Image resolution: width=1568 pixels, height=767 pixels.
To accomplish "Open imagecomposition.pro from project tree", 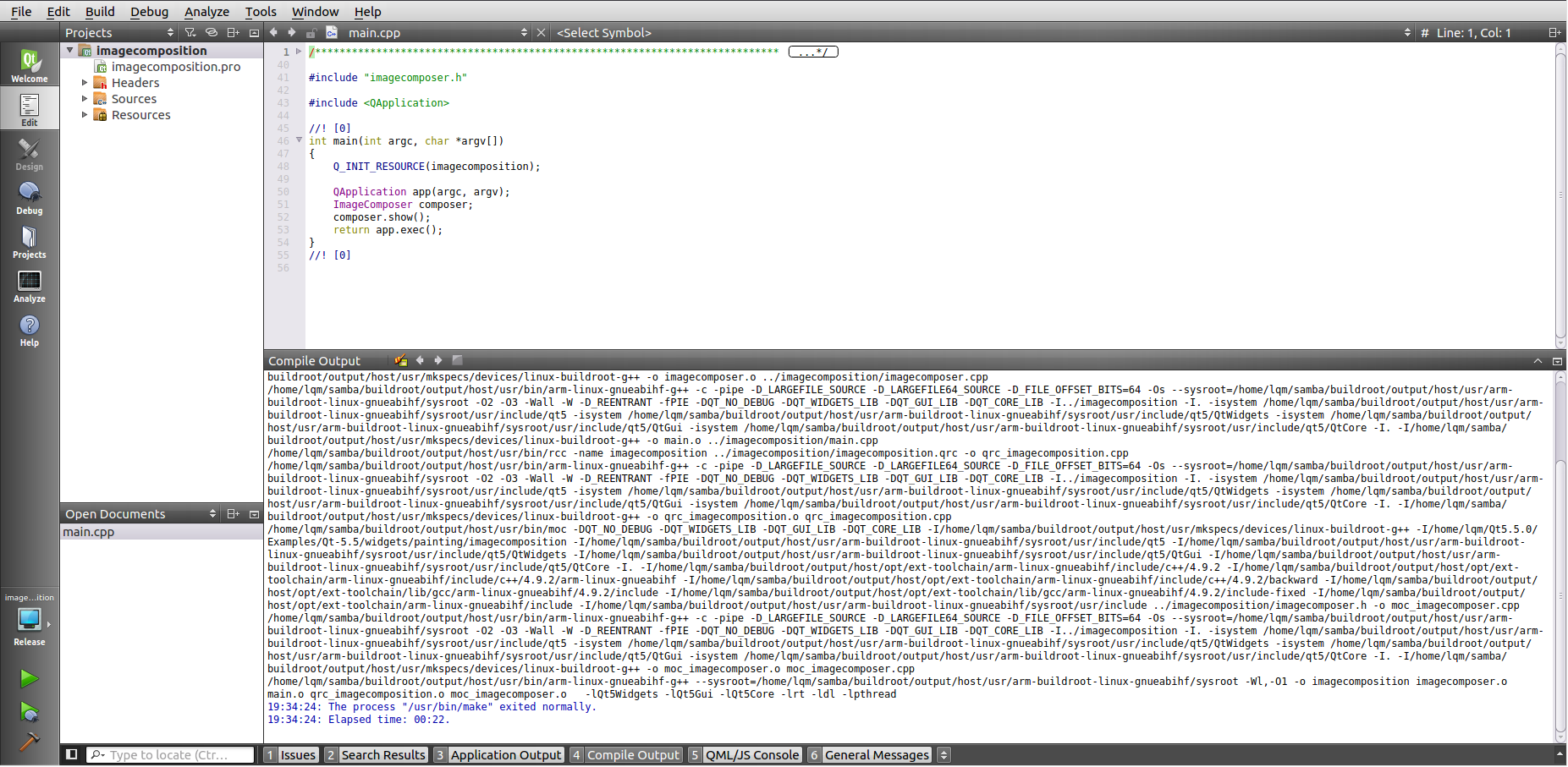I will (x=175, y=67).
